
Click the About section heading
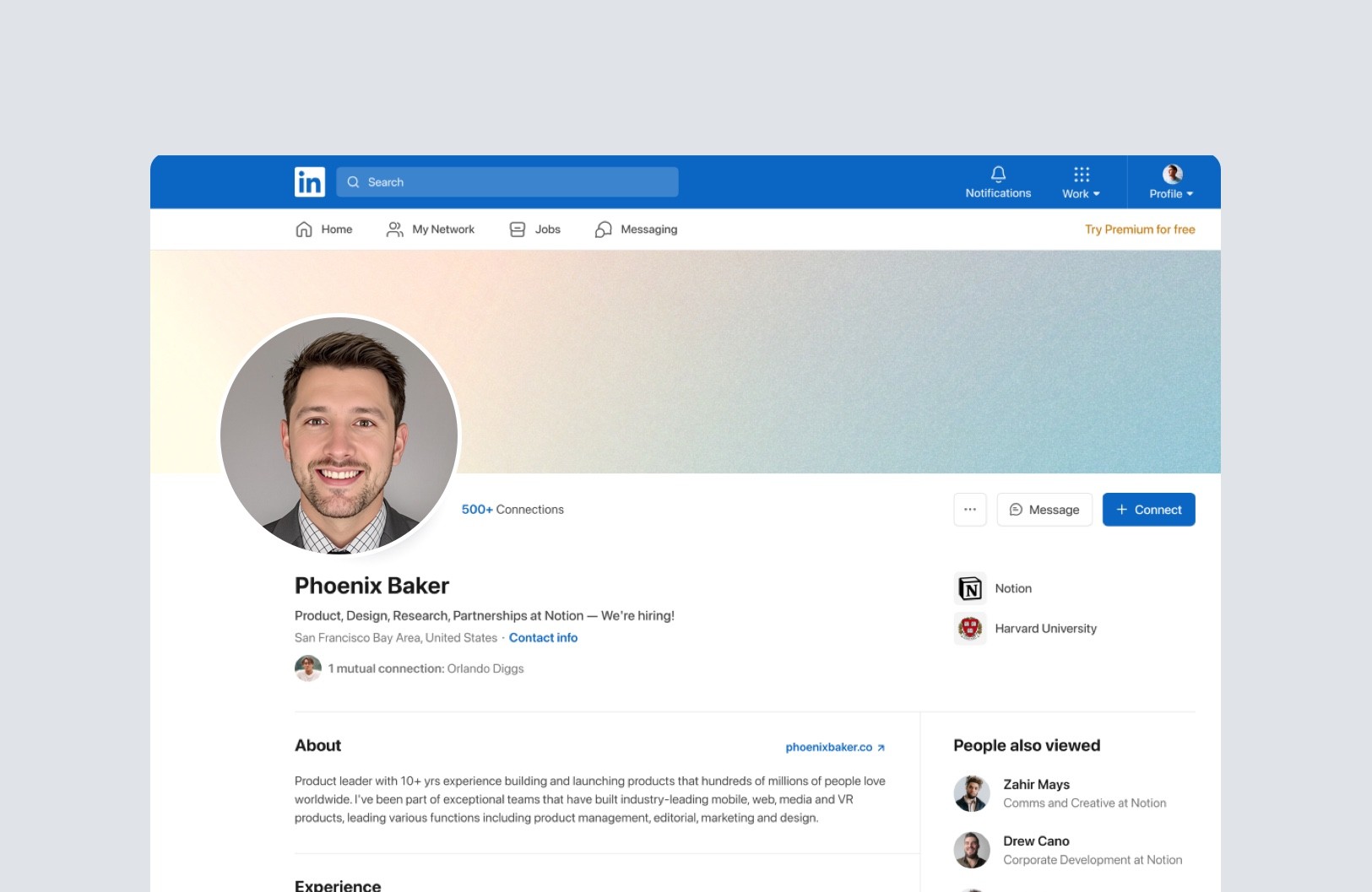point(317,745)
